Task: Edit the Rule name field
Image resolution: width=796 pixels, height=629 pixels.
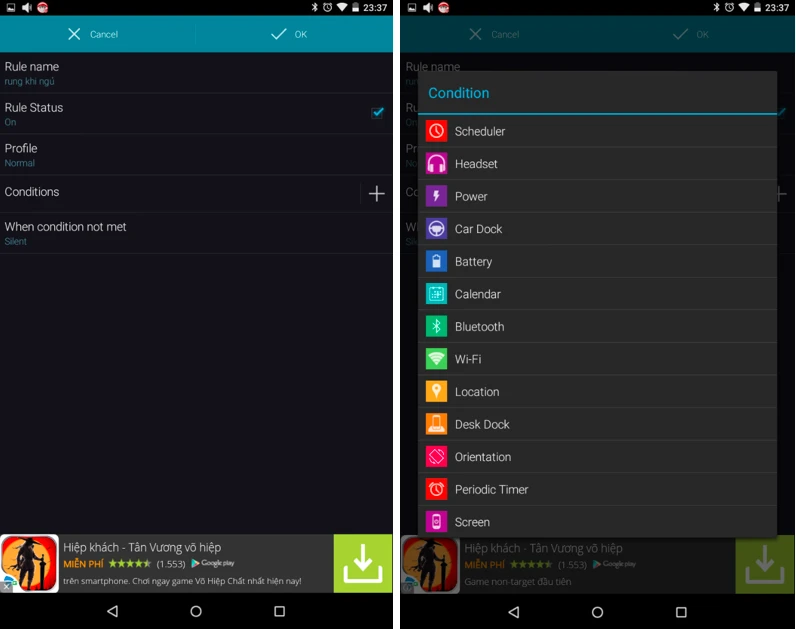Action: tap(196, 73)
